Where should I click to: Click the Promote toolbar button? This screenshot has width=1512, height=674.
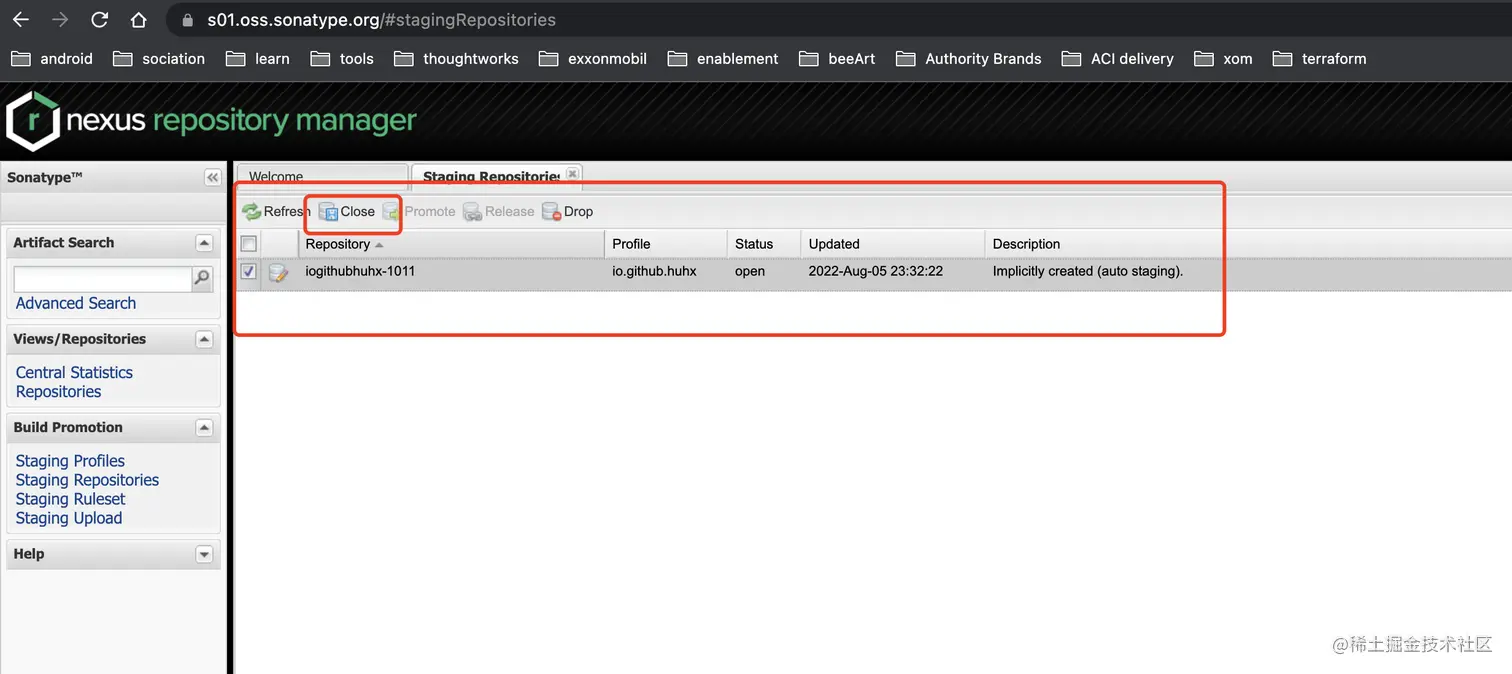419,211
